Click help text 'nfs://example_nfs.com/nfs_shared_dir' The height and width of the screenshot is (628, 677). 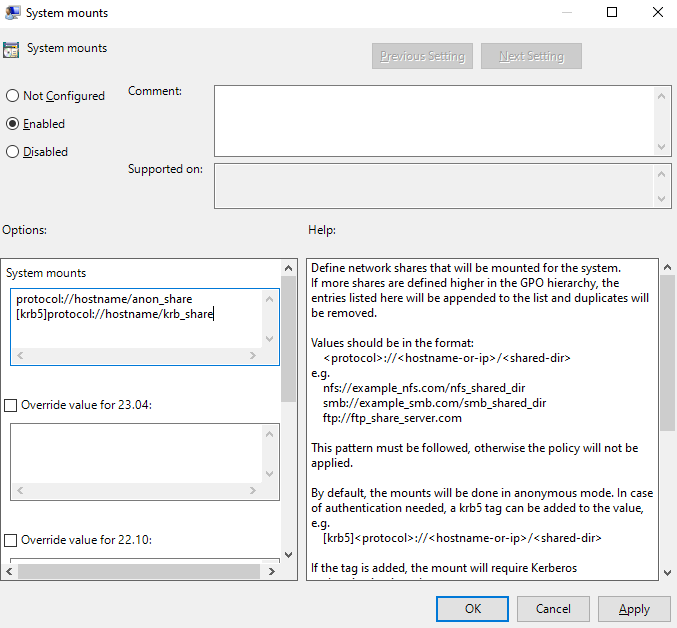tap(424, 388)
